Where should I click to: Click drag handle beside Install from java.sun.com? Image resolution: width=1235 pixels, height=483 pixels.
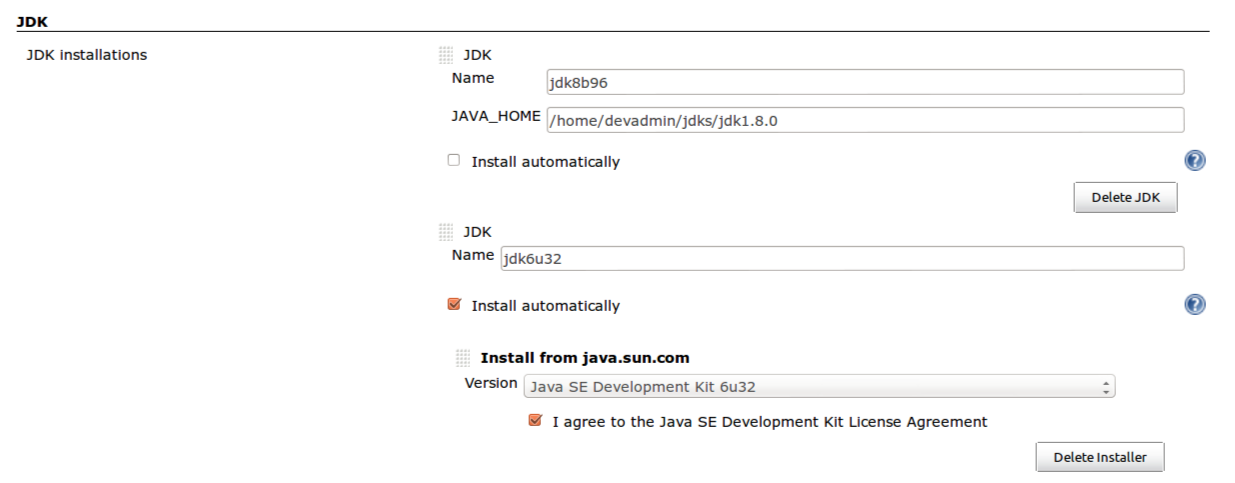463,358
